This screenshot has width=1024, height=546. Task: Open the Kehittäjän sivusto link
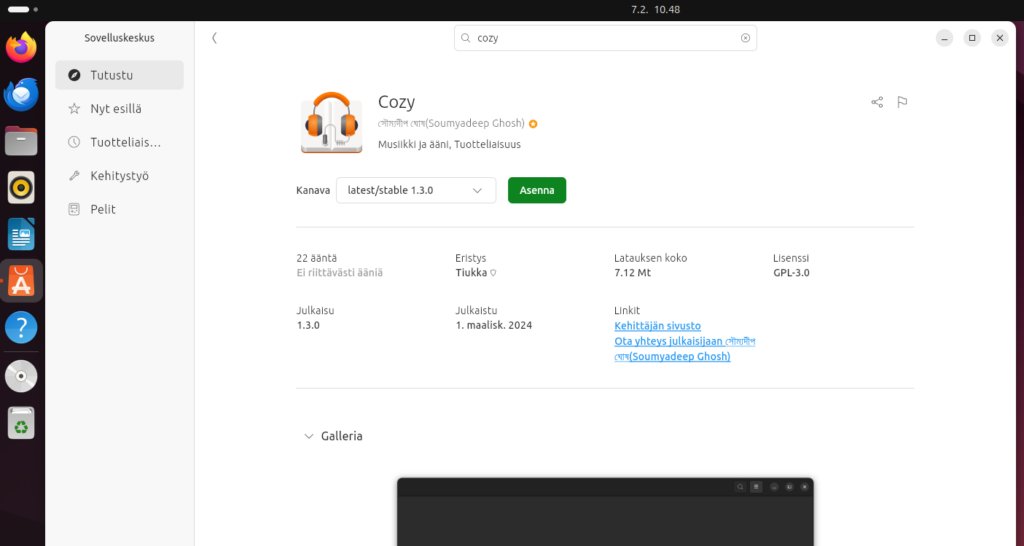(x=657, y=326)
